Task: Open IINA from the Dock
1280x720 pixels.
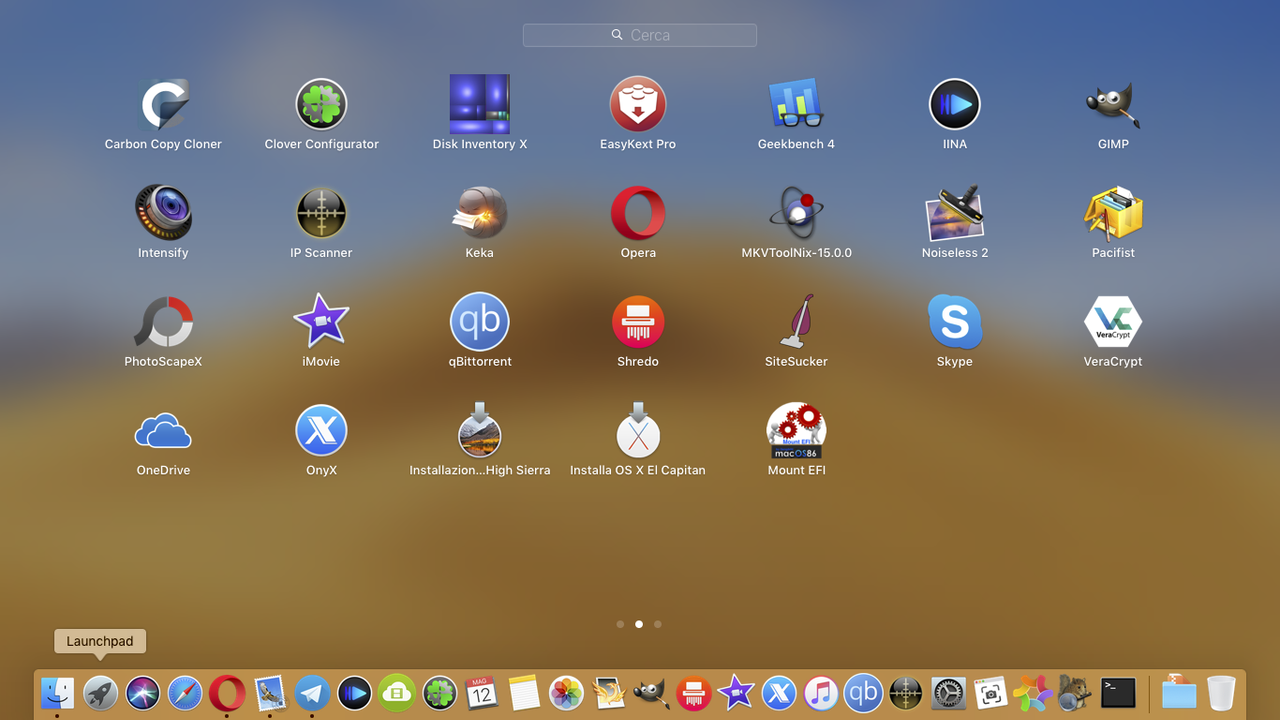Action: click(354, 692)
